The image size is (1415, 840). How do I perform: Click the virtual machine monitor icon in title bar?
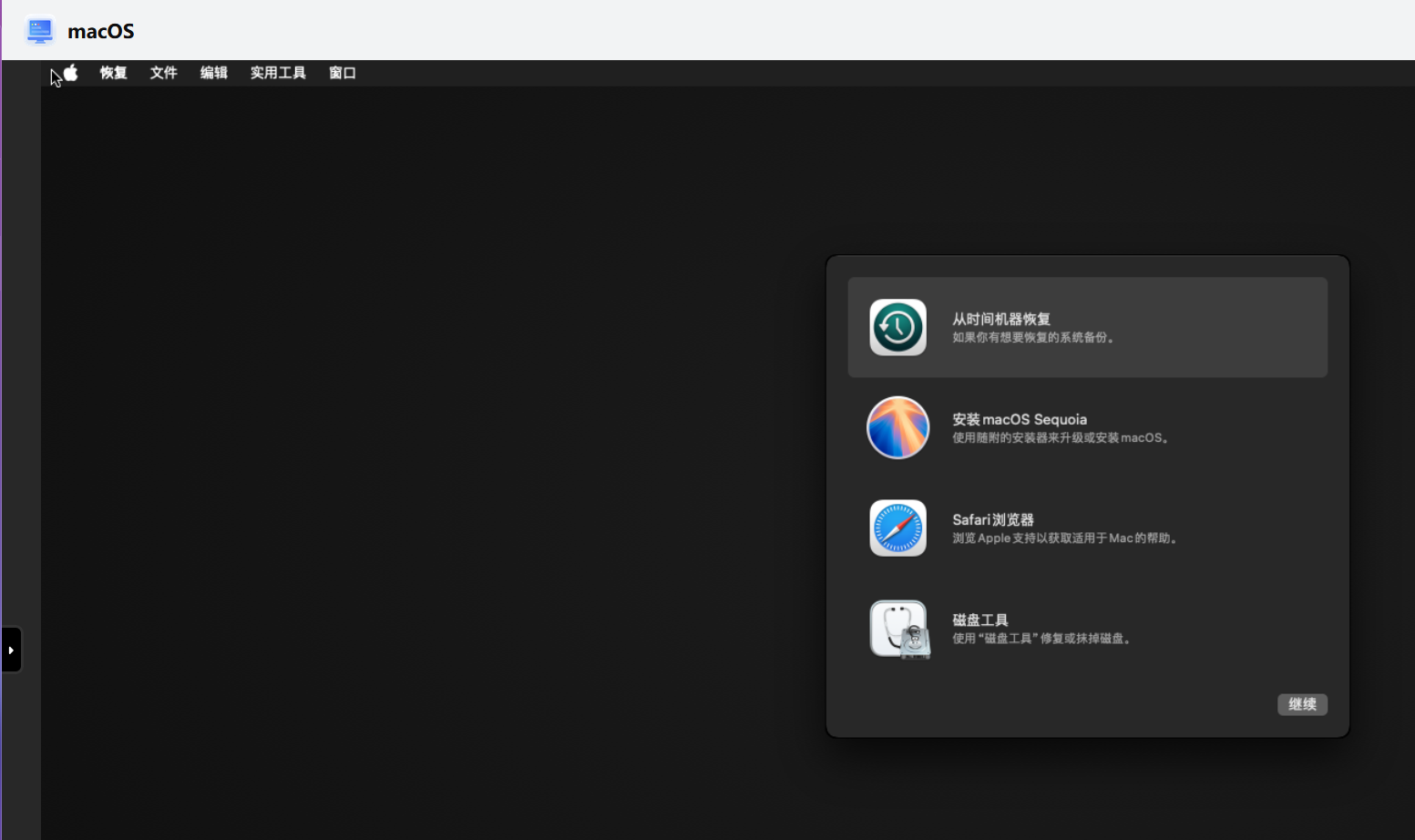39,31
